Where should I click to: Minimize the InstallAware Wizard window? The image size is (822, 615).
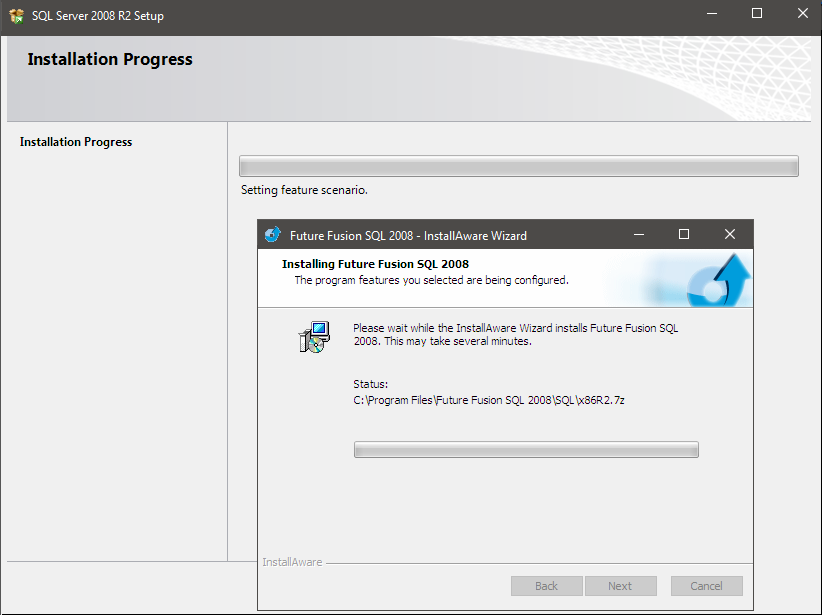tap(639, 234)
